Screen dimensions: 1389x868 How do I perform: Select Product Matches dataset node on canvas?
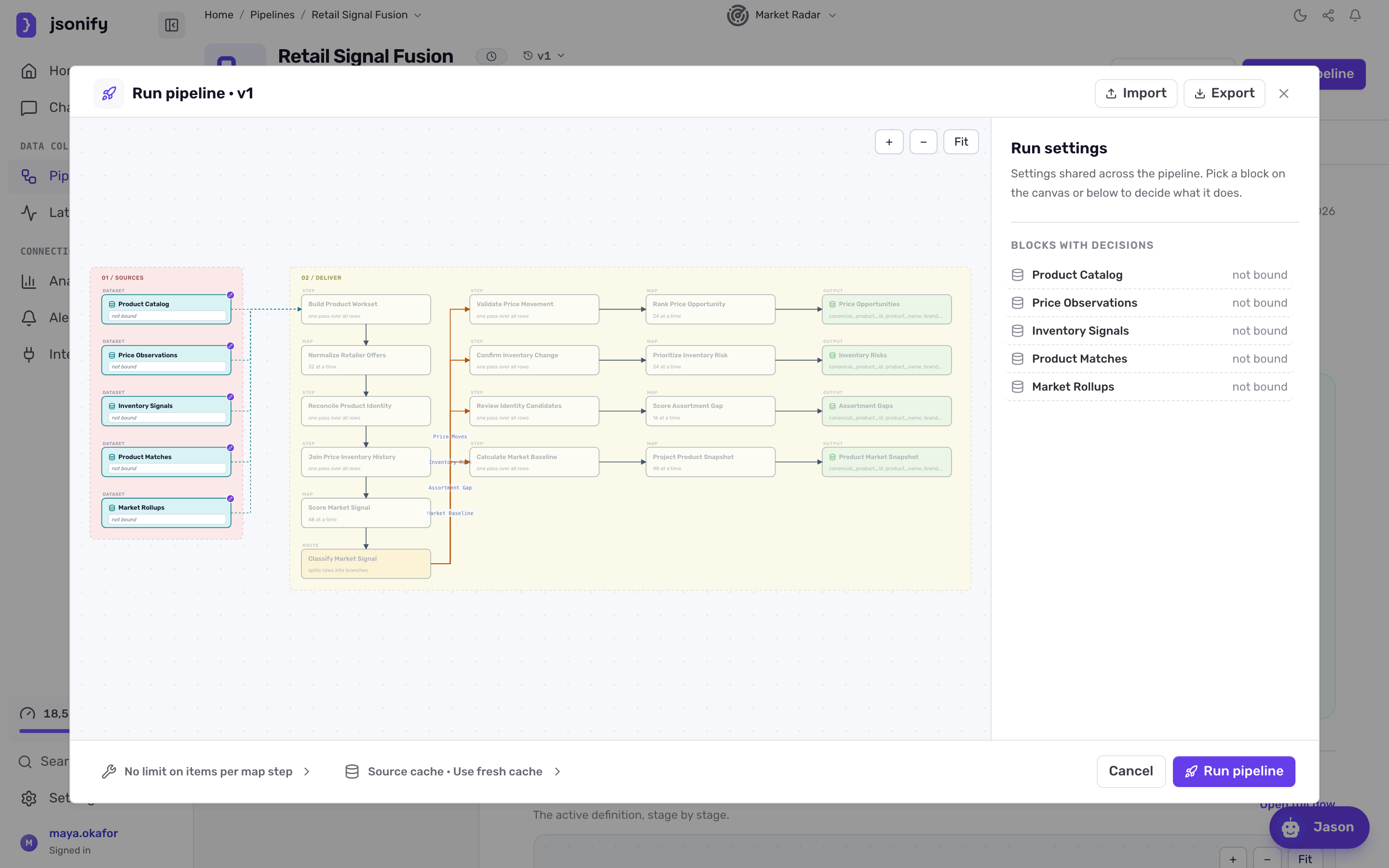(166, 461)
